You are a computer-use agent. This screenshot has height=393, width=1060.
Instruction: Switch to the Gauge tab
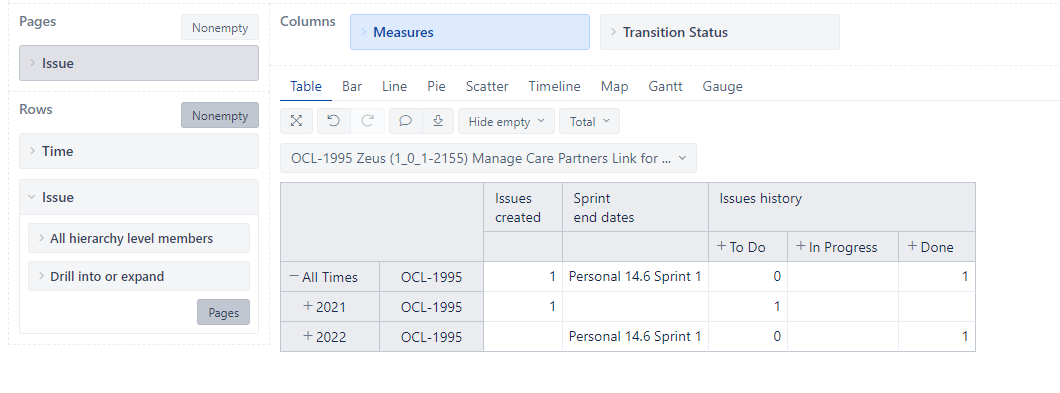(722, 86)
